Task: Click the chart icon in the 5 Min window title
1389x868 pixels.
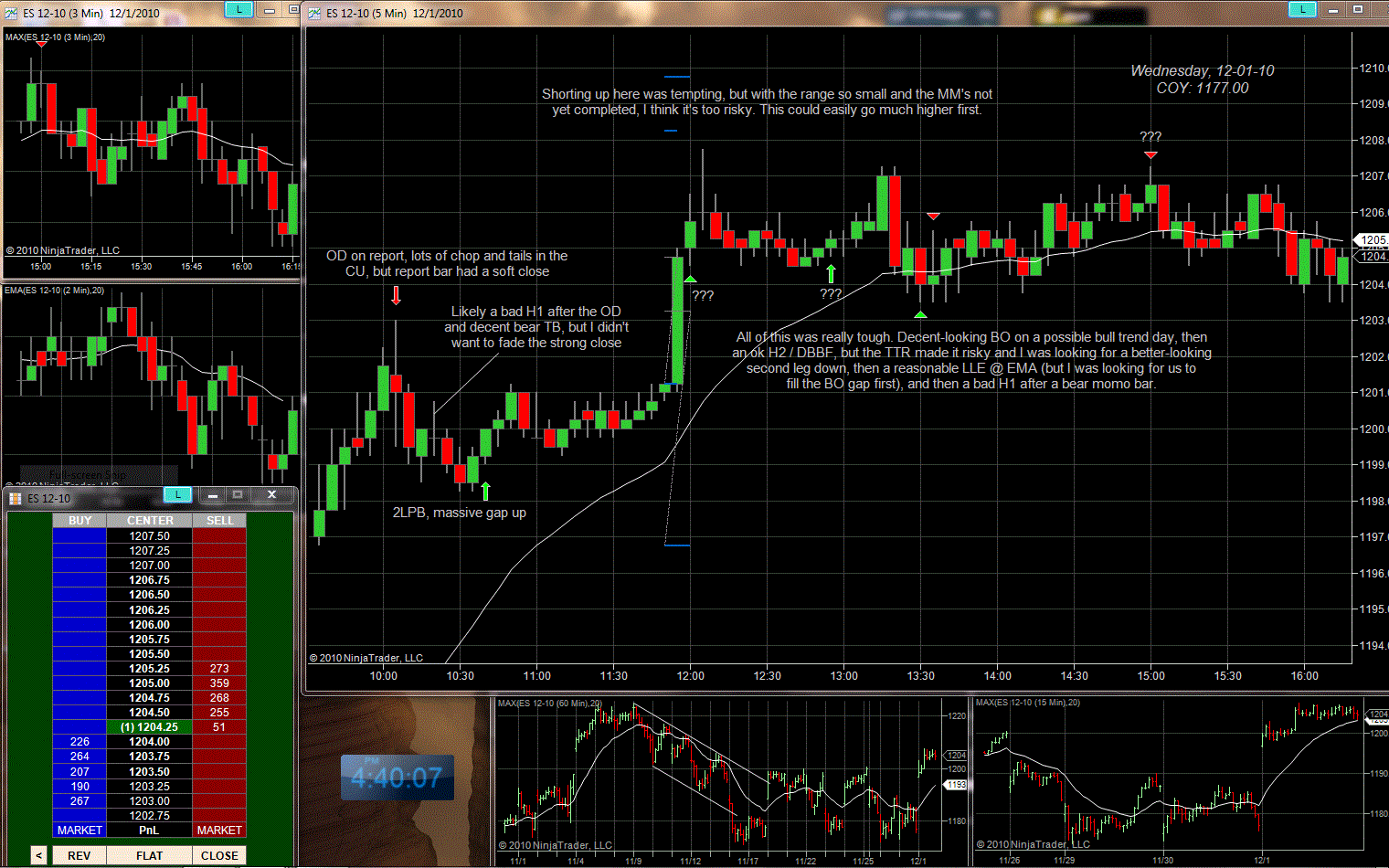Action: pyautogui.click(x=314, y=13)
